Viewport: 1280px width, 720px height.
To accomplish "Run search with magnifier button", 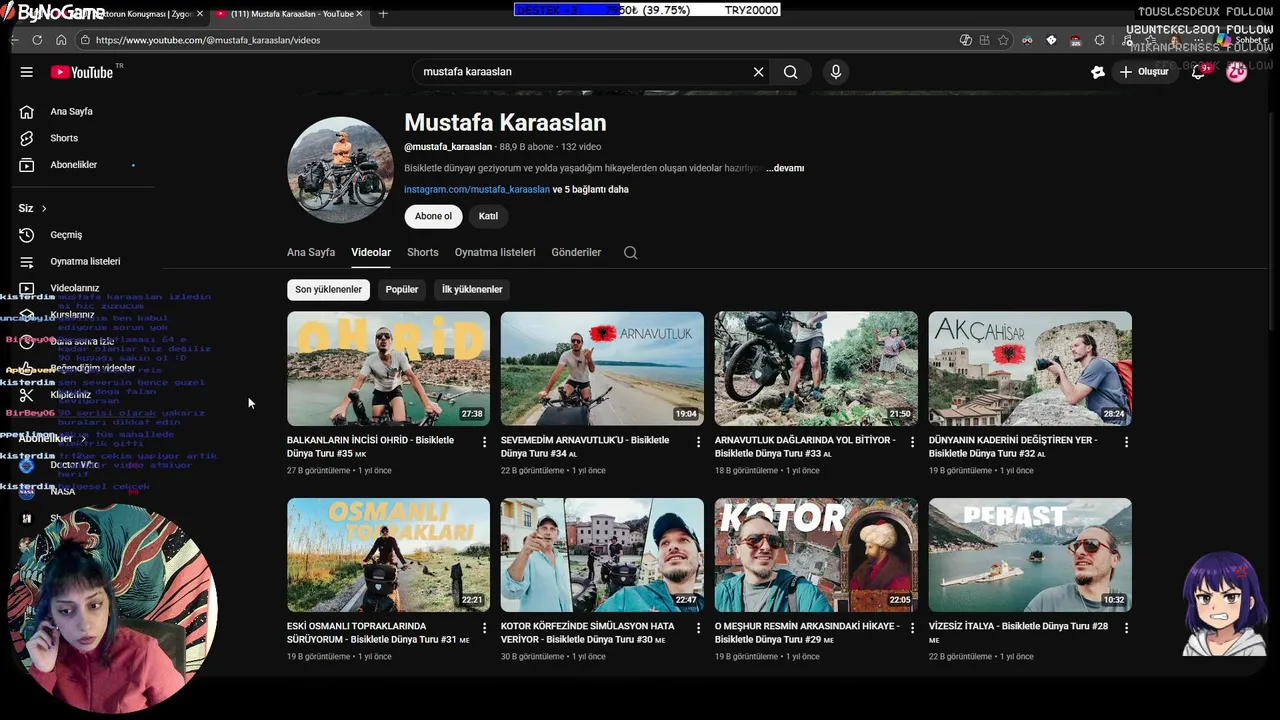I will coord(790,72).
